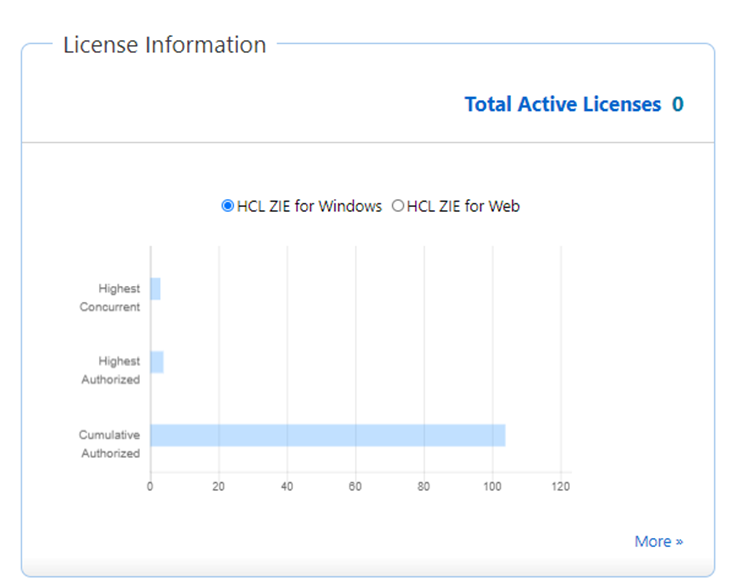The height and width of the screenshot is (585, 752).
Task: Click the Highest Concurrent axis label
Action: [110, 298]
